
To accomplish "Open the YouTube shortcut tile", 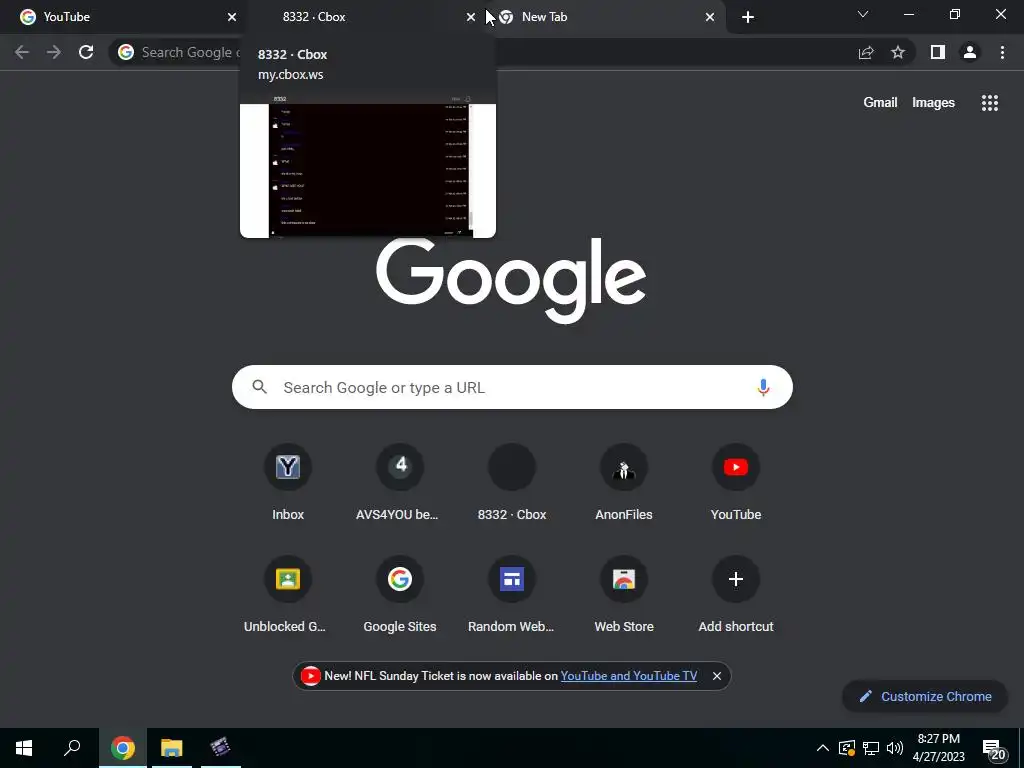I will pos(736,482).
